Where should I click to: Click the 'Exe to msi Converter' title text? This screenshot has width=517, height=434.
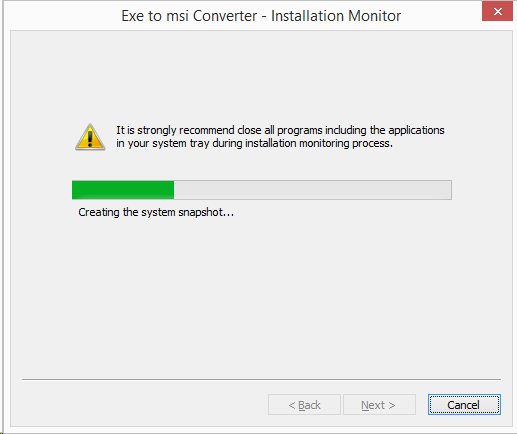(189, 16)
